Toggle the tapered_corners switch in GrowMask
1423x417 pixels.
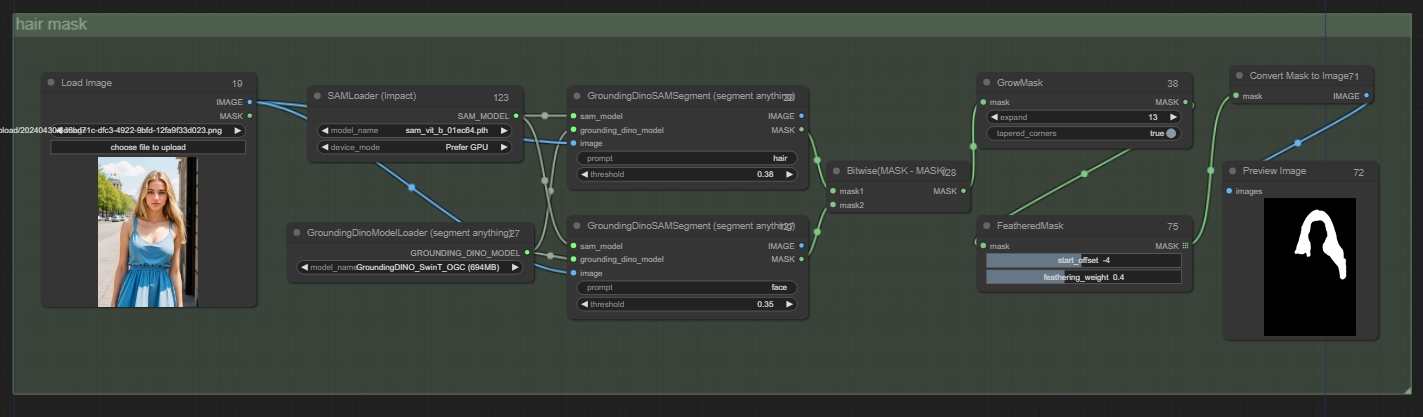[x=1170, y=133]
